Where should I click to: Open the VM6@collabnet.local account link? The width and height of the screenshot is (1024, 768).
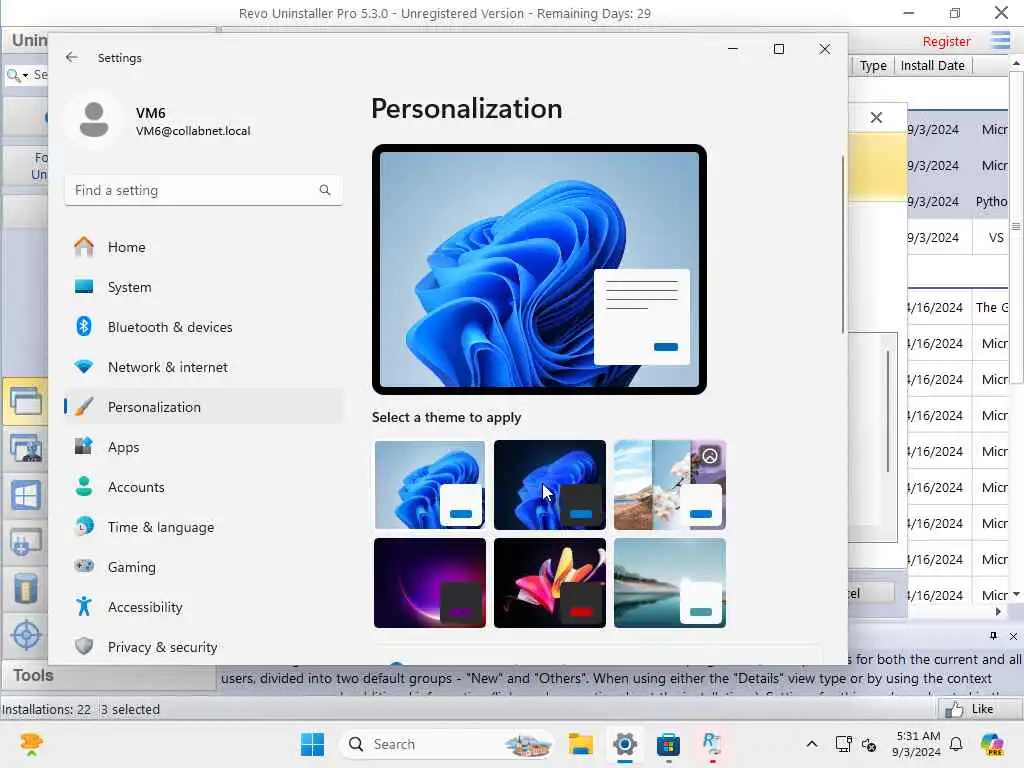coord(193,131)
